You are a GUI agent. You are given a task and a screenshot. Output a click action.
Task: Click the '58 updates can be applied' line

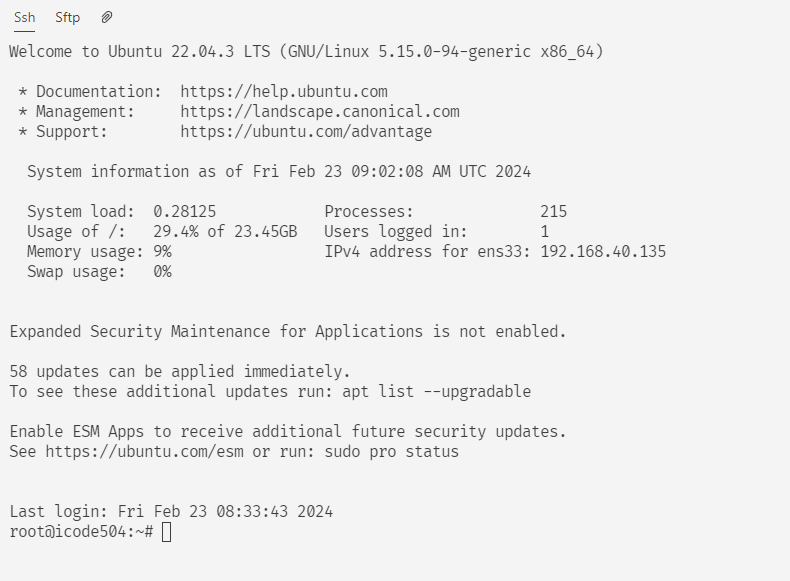(x=180, y=372)
